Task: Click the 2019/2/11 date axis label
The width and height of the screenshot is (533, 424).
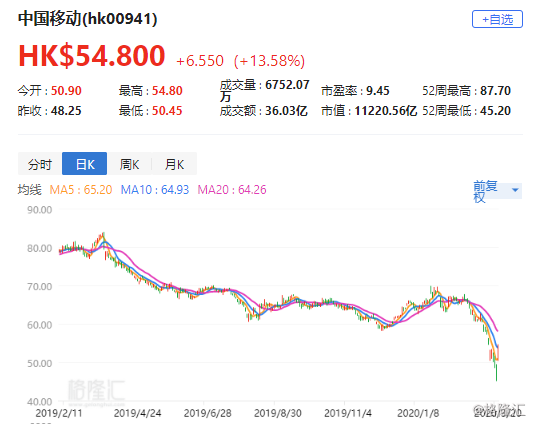Action: pyautogui.click(x=59, y=413)
